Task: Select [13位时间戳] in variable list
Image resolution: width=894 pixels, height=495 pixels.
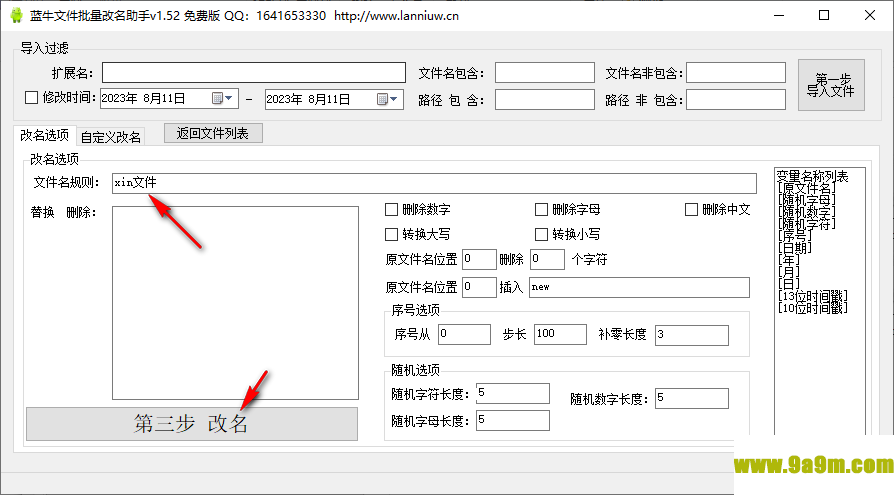Action: click(812, 296)
